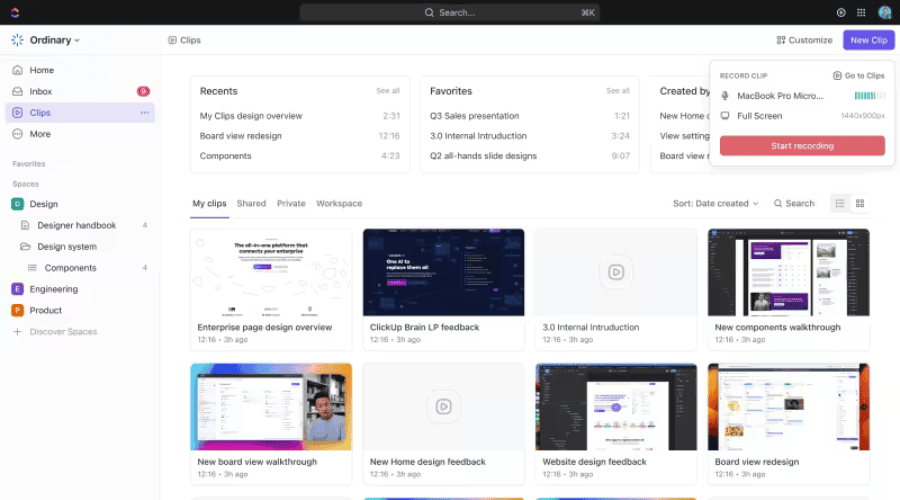Click play icon on New Home design feedback card

pos(443,406)
